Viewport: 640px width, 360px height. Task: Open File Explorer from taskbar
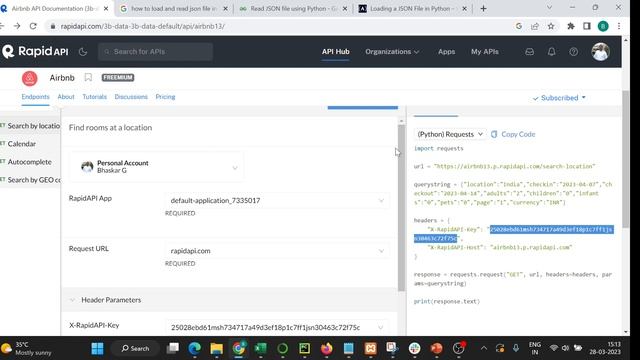(x=216, y=349)
